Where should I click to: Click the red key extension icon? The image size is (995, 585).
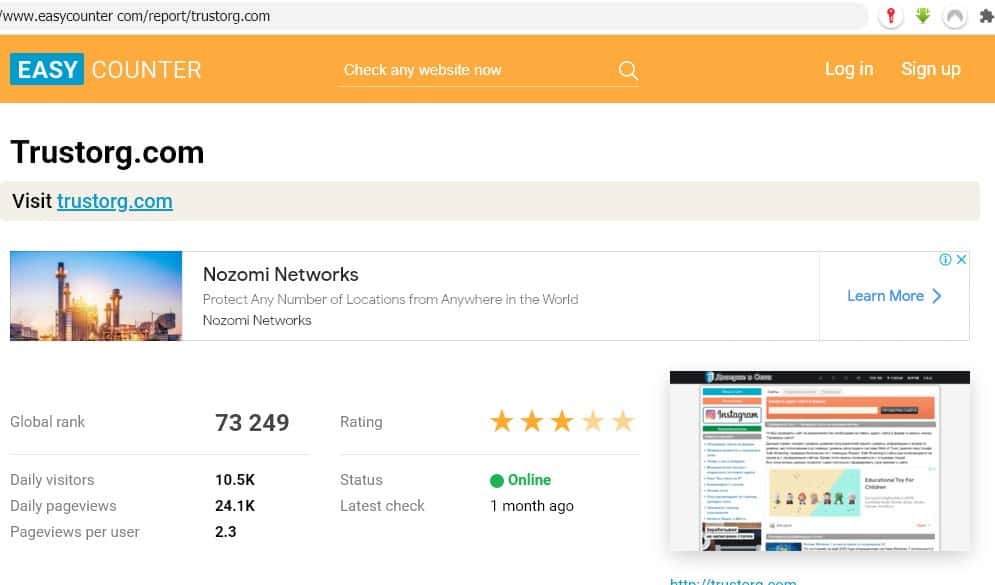890,16
